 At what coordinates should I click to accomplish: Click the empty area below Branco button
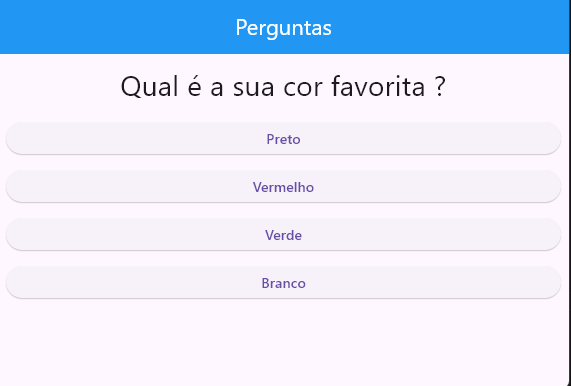pyautogui.click(x=283, y=342)
